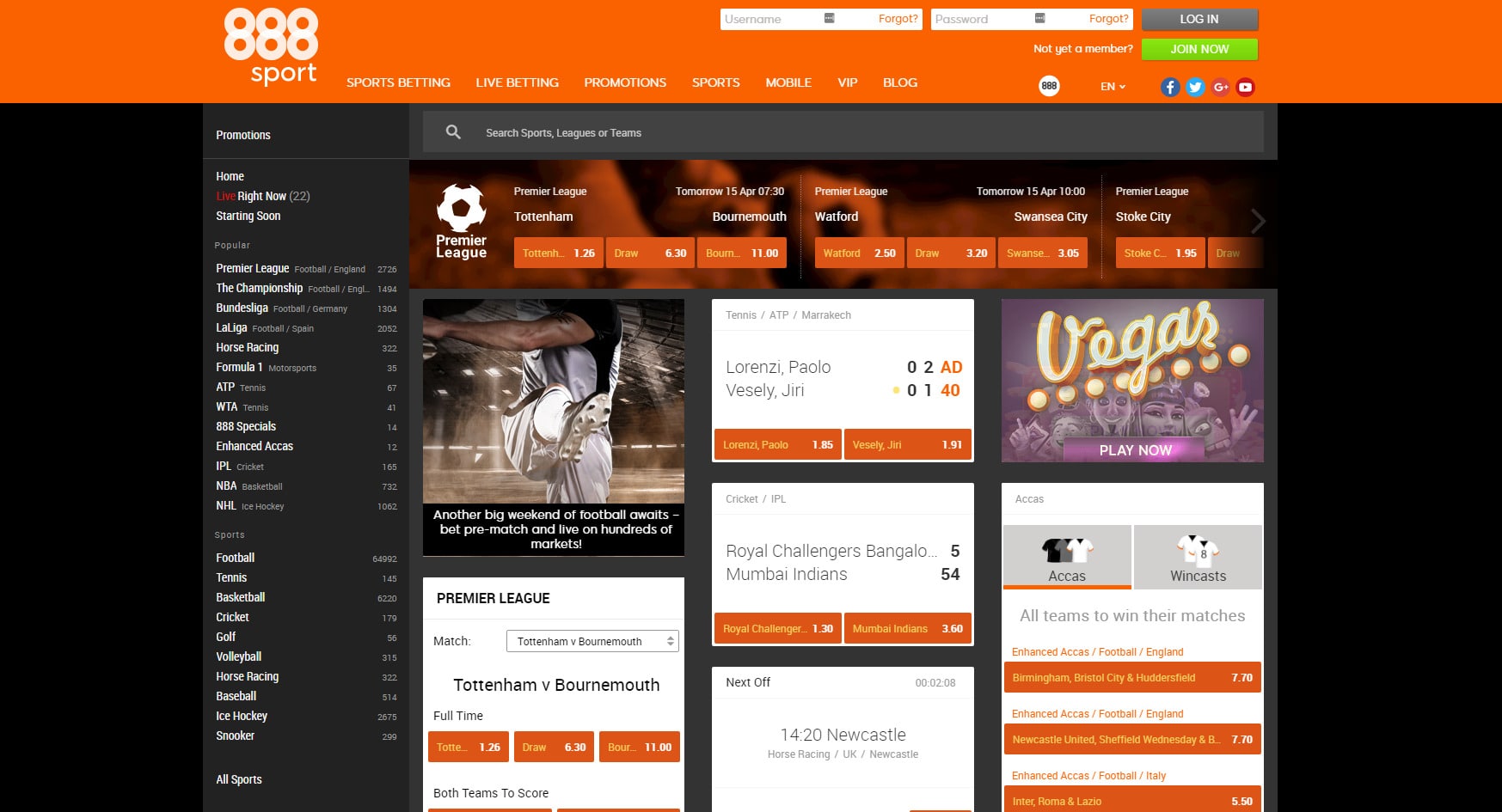Open Live Right Now (22)
The width and height of the screenshot is (1502, 812).
263,196
